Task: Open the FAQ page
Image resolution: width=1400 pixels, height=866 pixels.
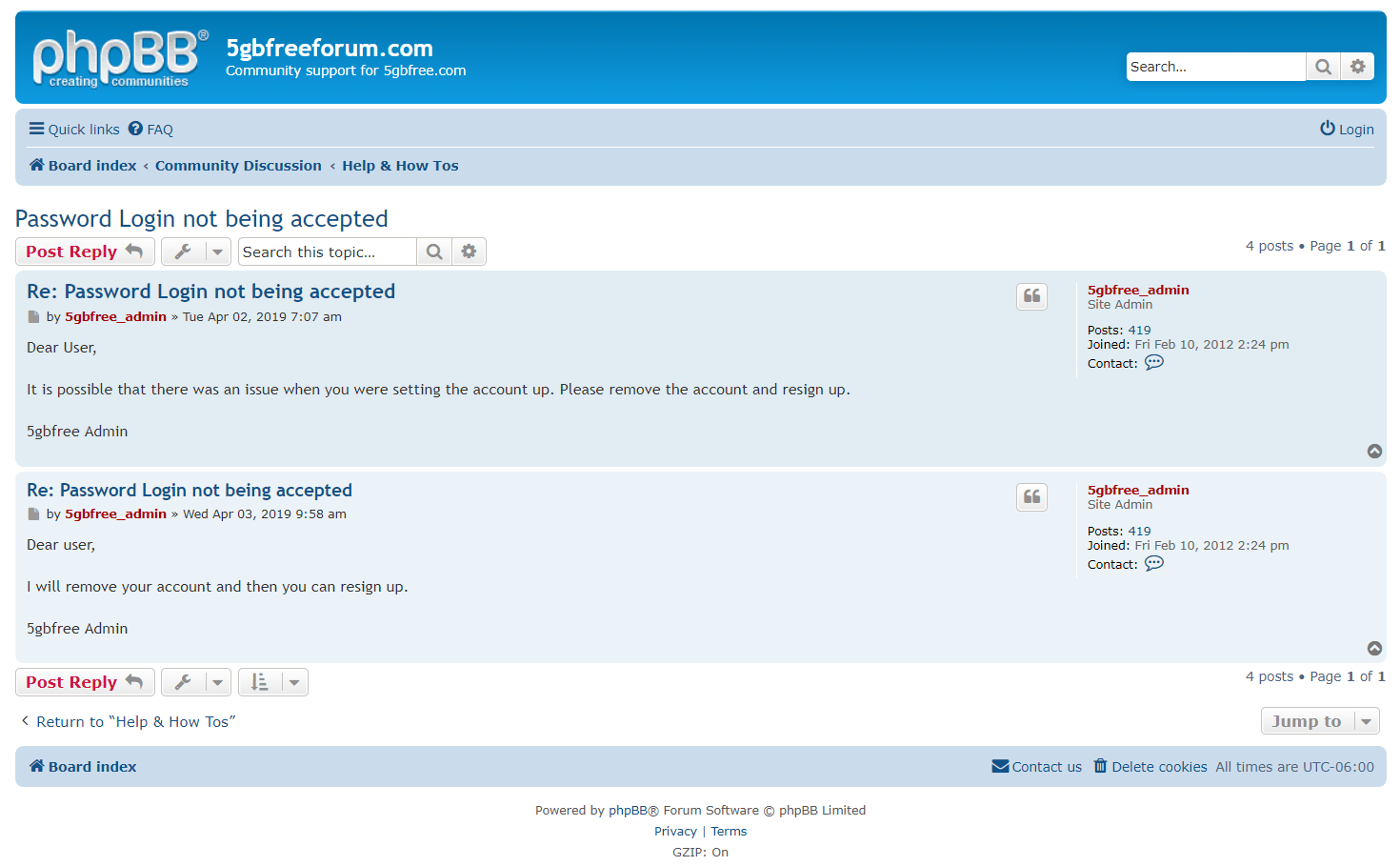Action: coord(150,130)
